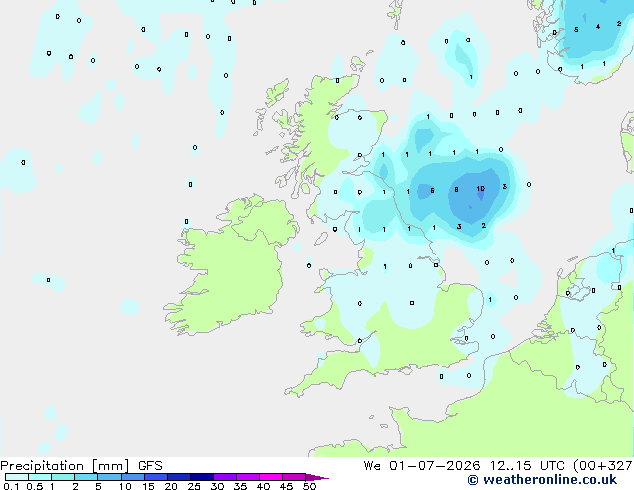Click the 10 value over the North Sea
The width and height of the screenshot is (634, 490).
coord(480,189)
